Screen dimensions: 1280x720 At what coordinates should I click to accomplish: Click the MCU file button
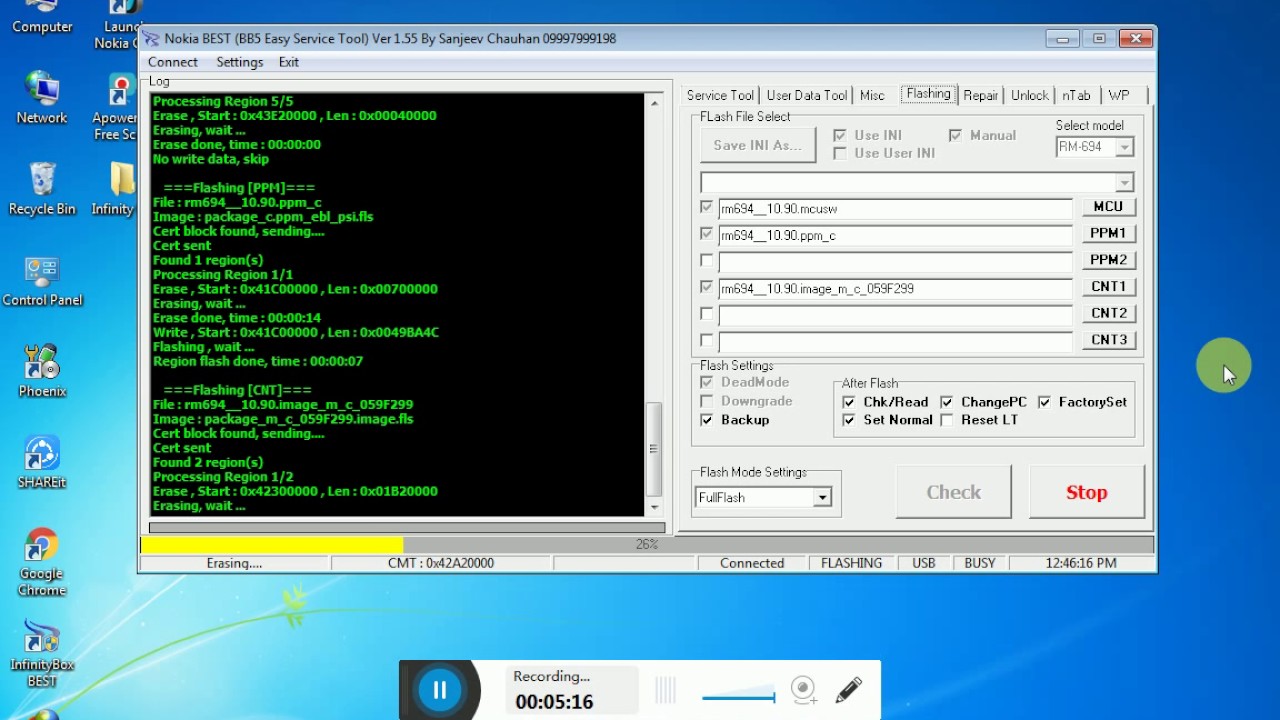(x=1108, y=207)
